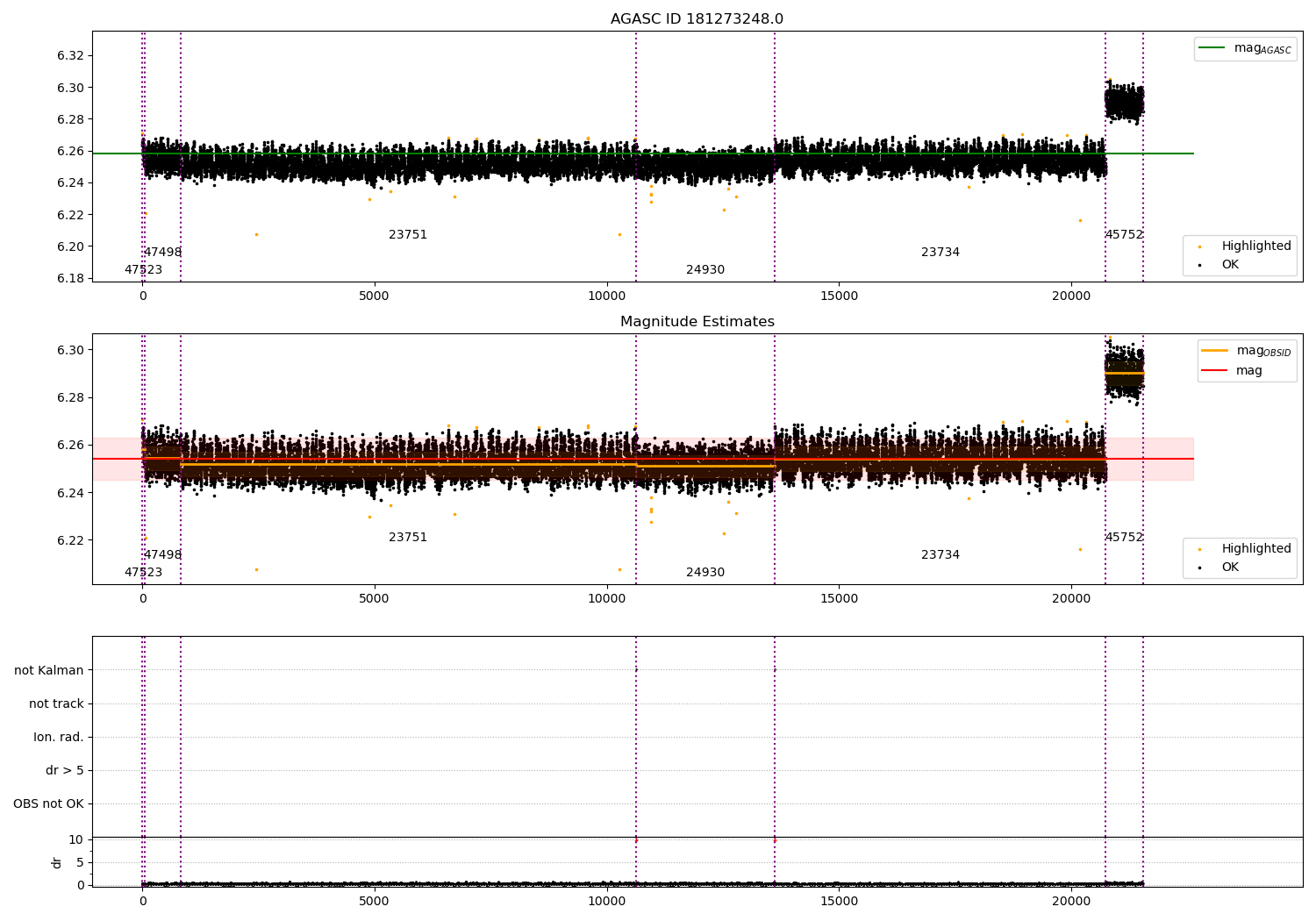
Task: Click 'OK' legend entry in middle plot
Action: [1230, 567]
